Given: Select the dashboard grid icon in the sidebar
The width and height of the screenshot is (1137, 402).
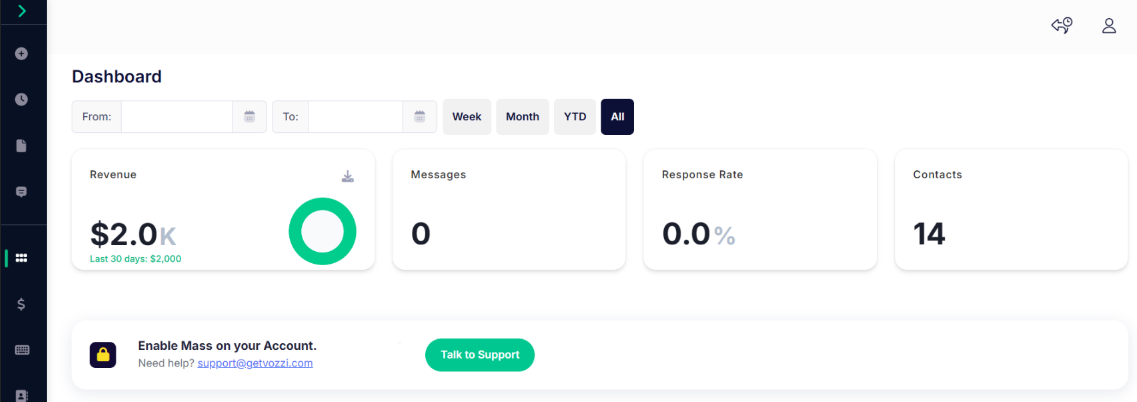Looking at the screenshot, I should coord(22,258).
